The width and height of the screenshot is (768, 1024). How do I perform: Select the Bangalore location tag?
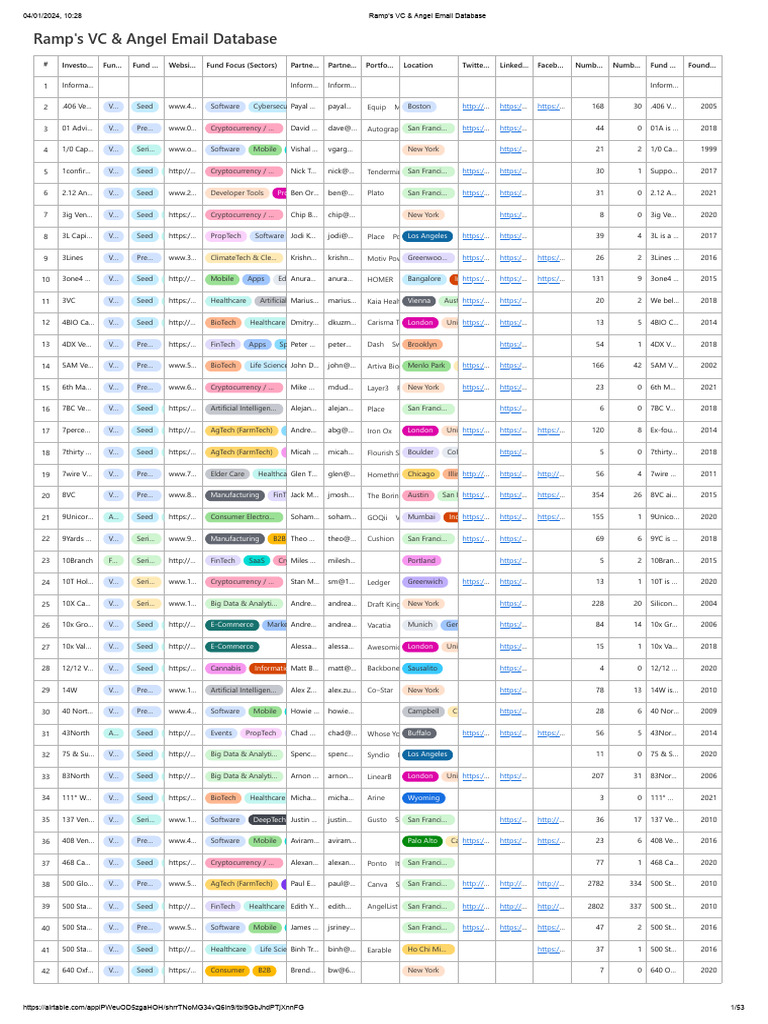[x=424, y=279]
